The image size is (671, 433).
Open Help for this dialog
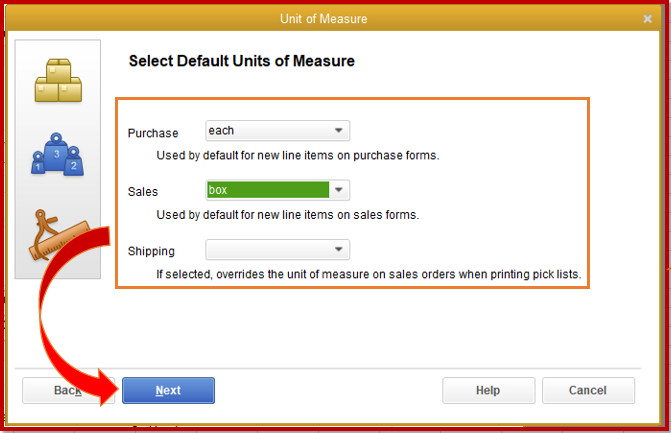488,390
